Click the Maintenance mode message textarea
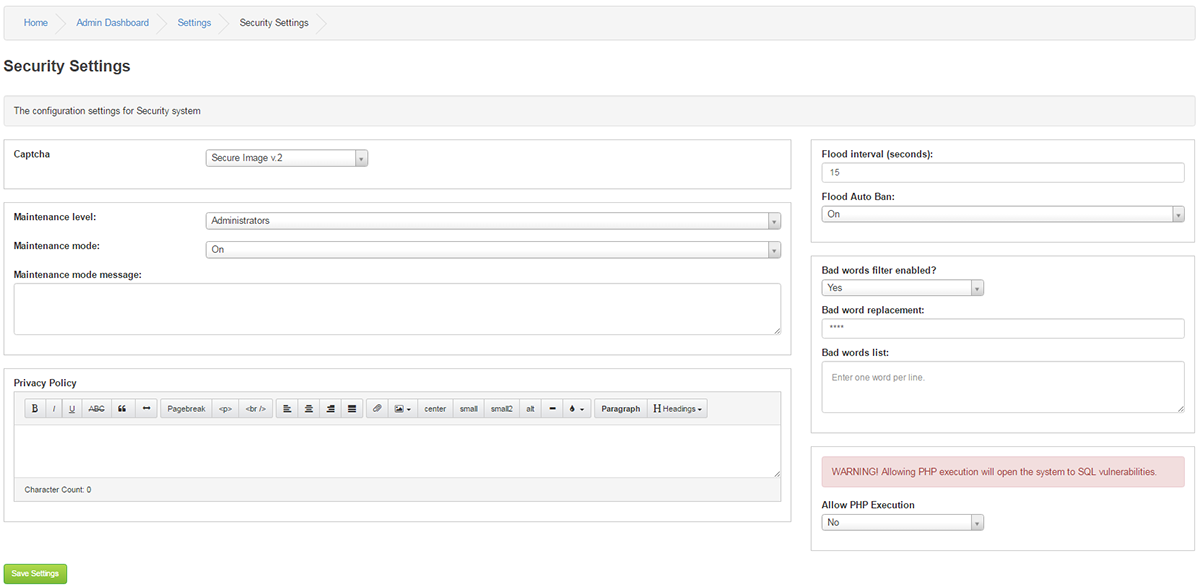This screenshot has height=587, width=1200. pos(397,309)
